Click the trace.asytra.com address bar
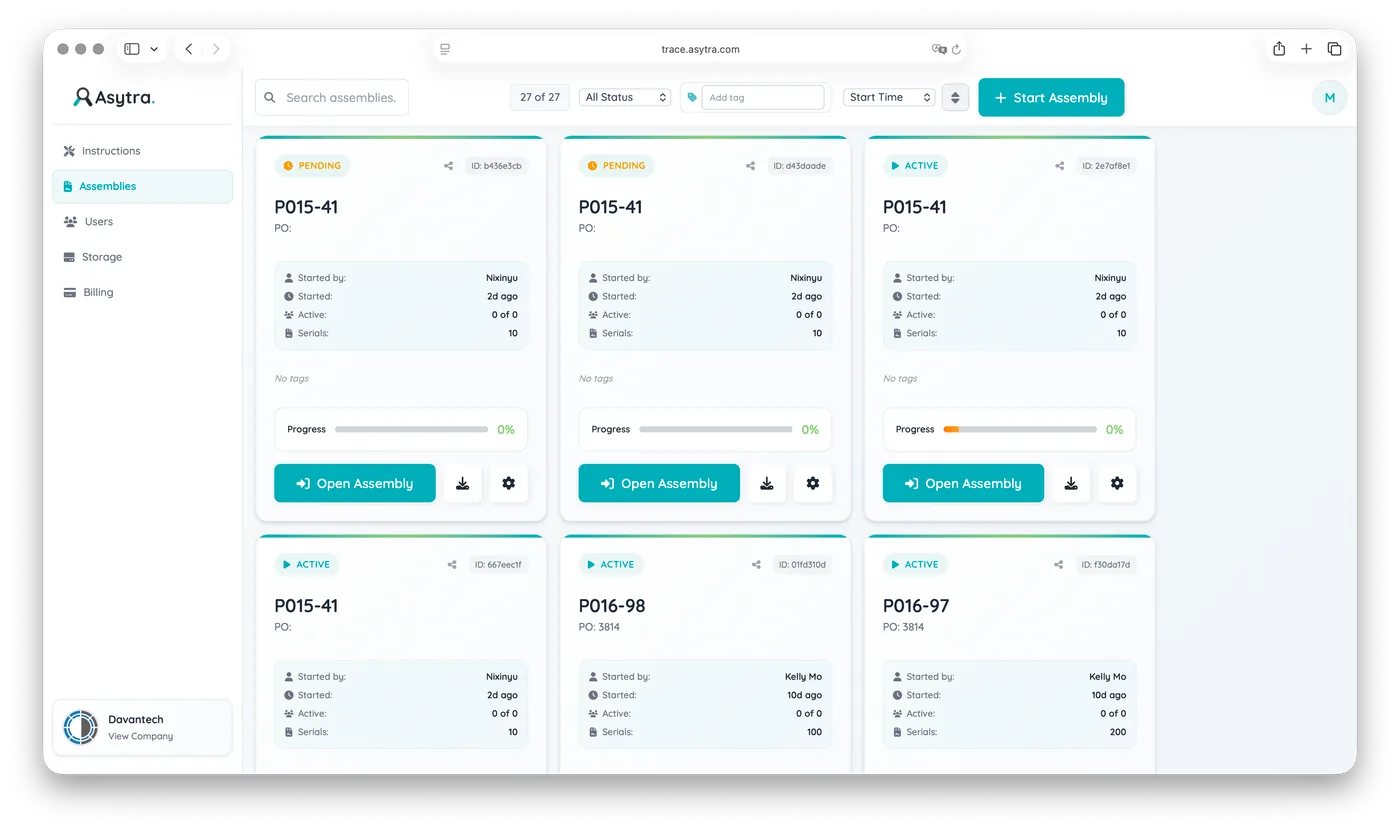The height and width of the screenshot is (831, 1400). coord(700,49)
